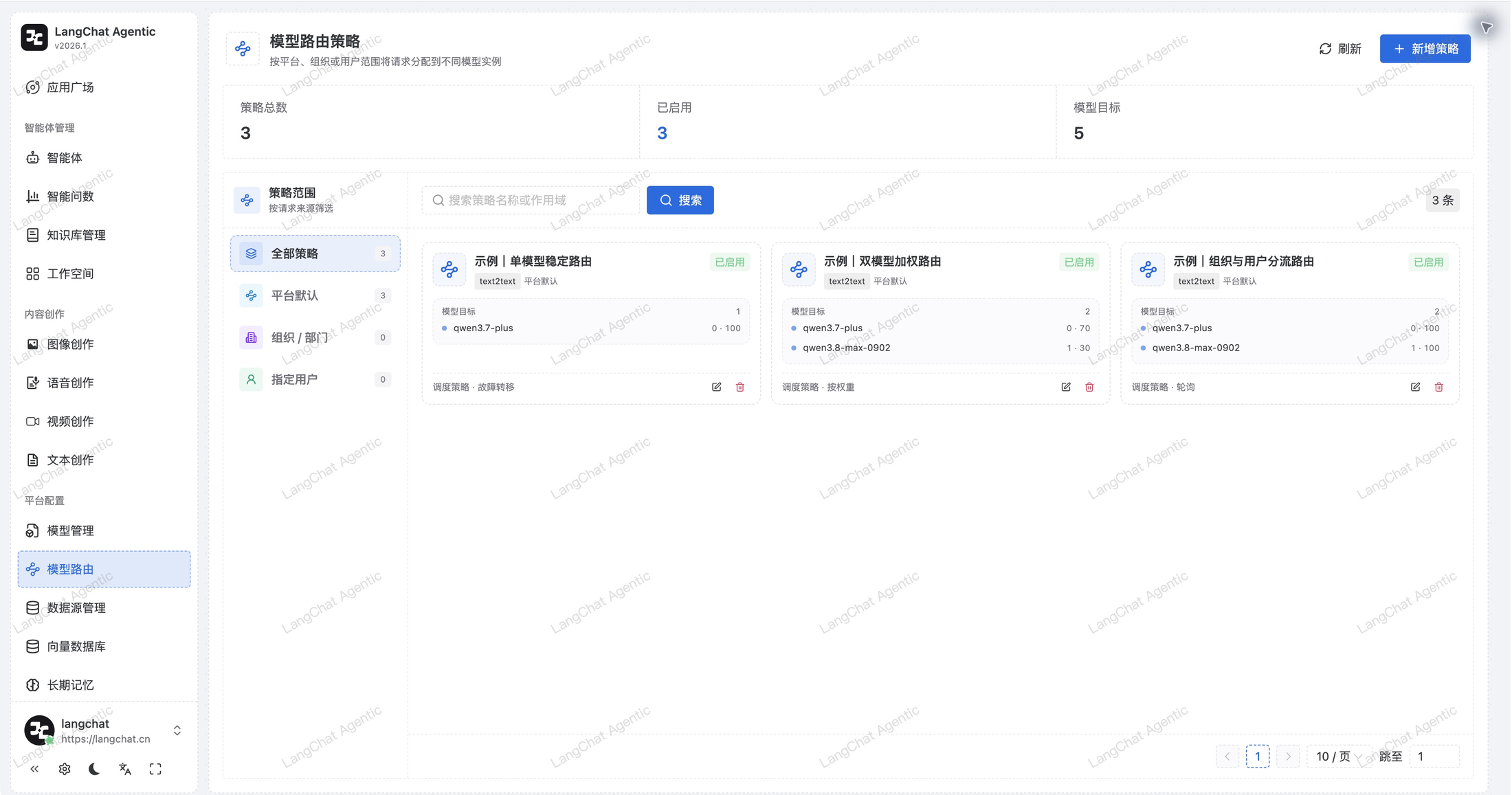
Task: Switch language via translate icon
Action: point(125,769)
